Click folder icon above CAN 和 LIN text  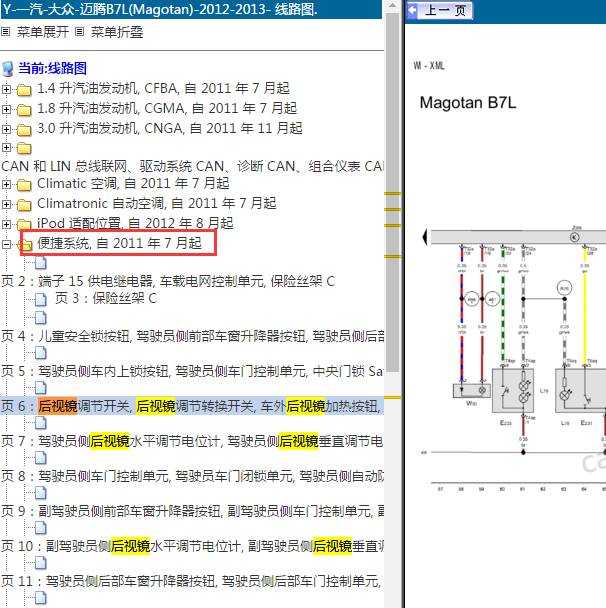pyautogui.click(x=24, y=148)
